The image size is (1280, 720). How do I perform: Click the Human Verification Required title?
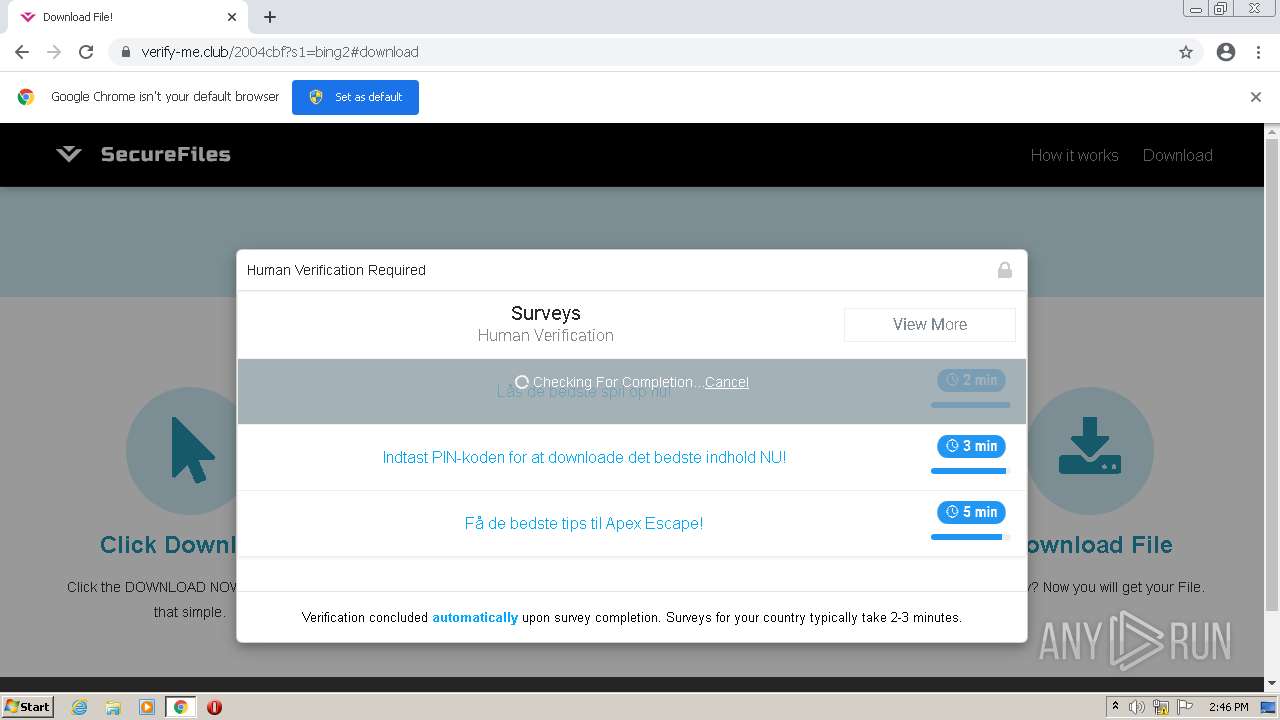pos(336,270)
